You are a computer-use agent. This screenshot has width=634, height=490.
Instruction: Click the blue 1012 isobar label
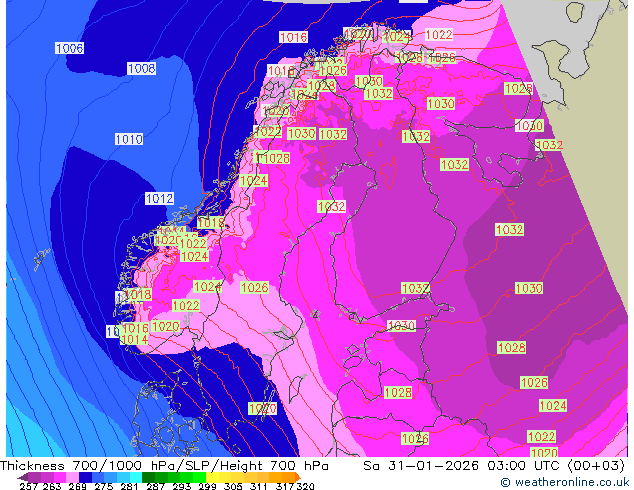160,199
